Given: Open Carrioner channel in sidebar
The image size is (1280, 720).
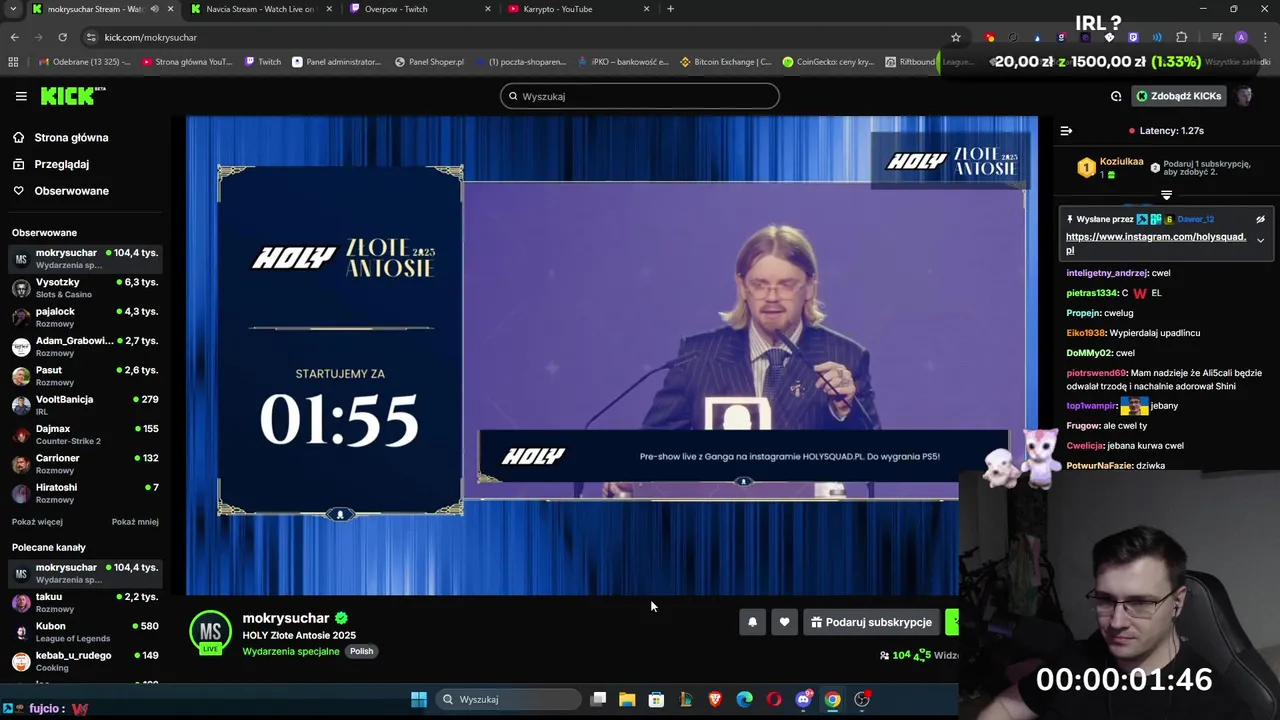Looking at the screenshot, I should 85,464.
